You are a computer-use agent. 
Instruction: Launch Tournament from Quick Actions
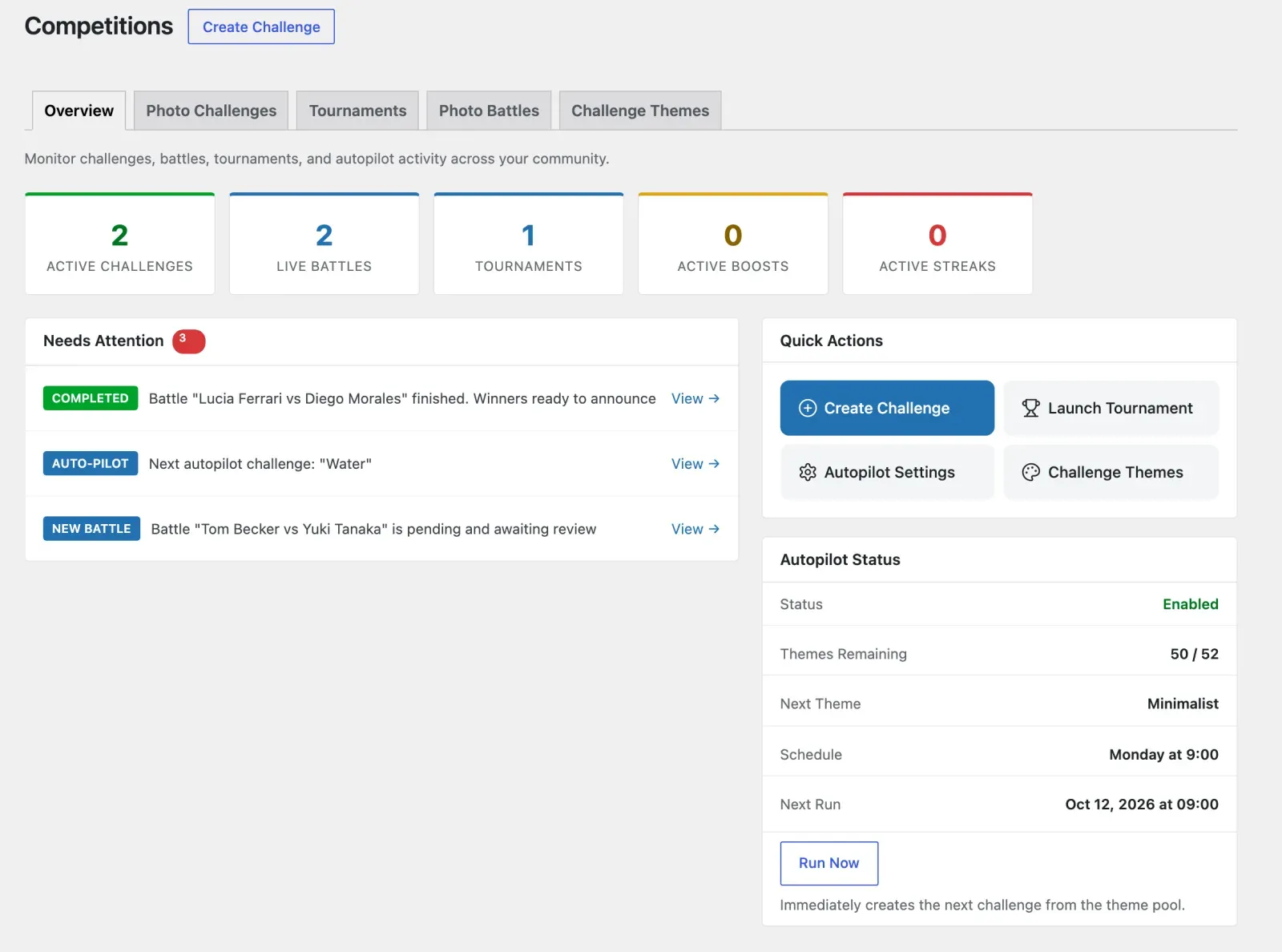[1111, 408]
